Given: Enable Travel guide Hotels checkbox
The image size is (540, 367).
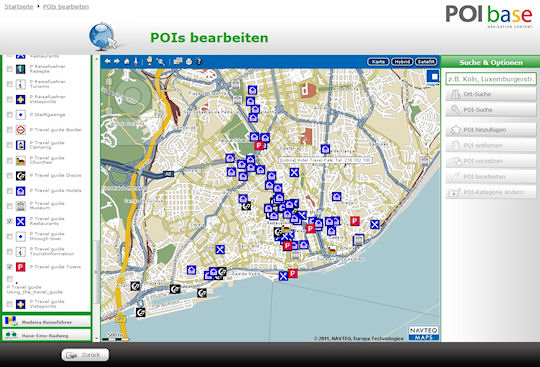Looking at the screenshot, I should point(10,191).
